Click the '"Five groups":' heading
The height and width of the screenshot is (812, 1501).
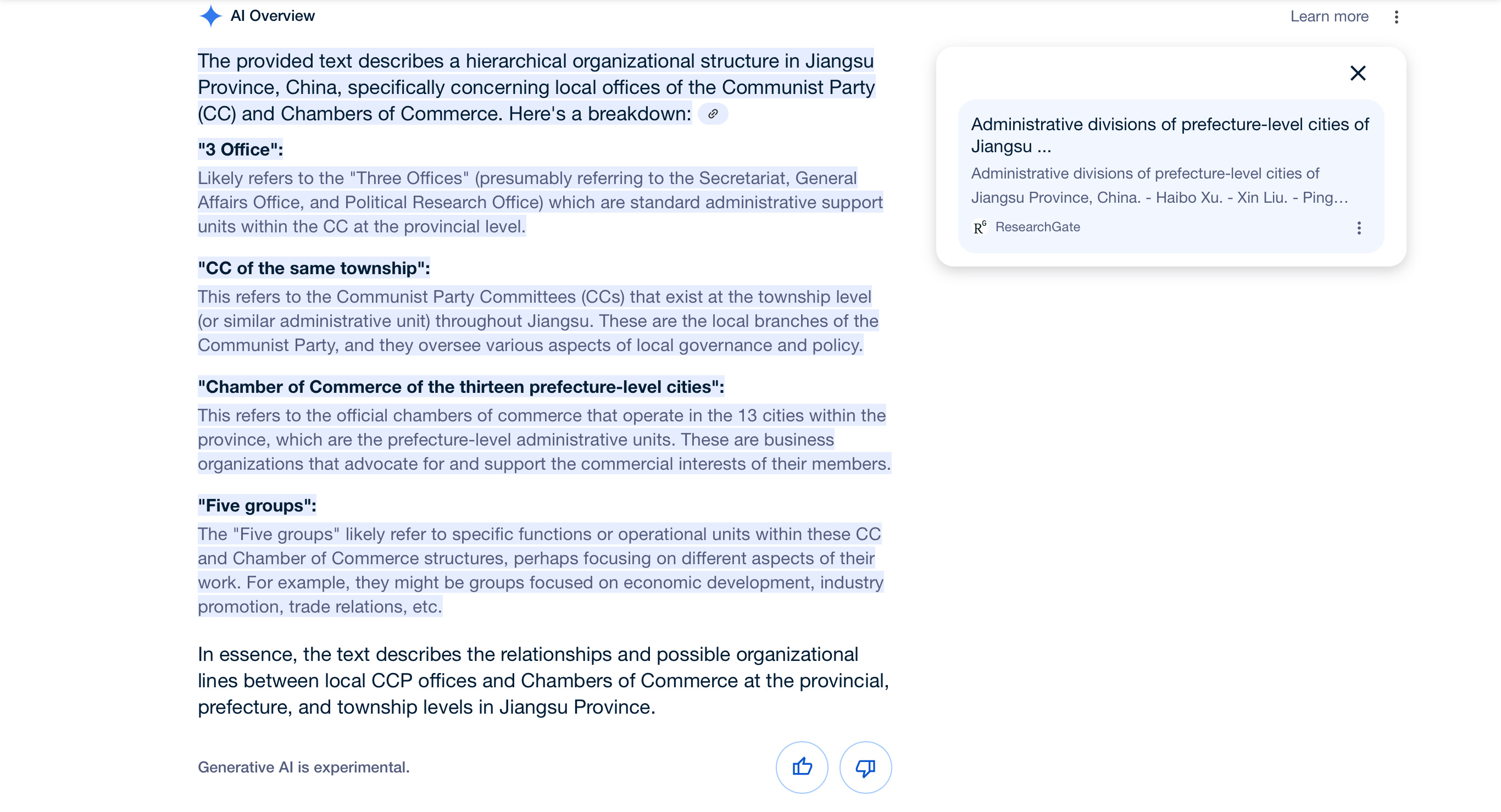click(257, 505)
